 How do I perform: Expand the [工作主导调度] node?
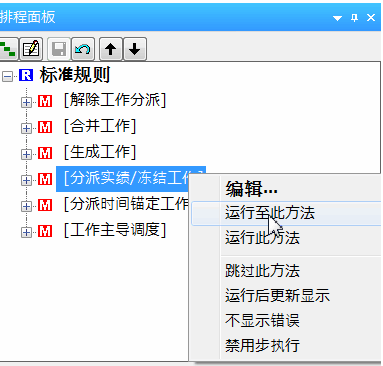26,232
